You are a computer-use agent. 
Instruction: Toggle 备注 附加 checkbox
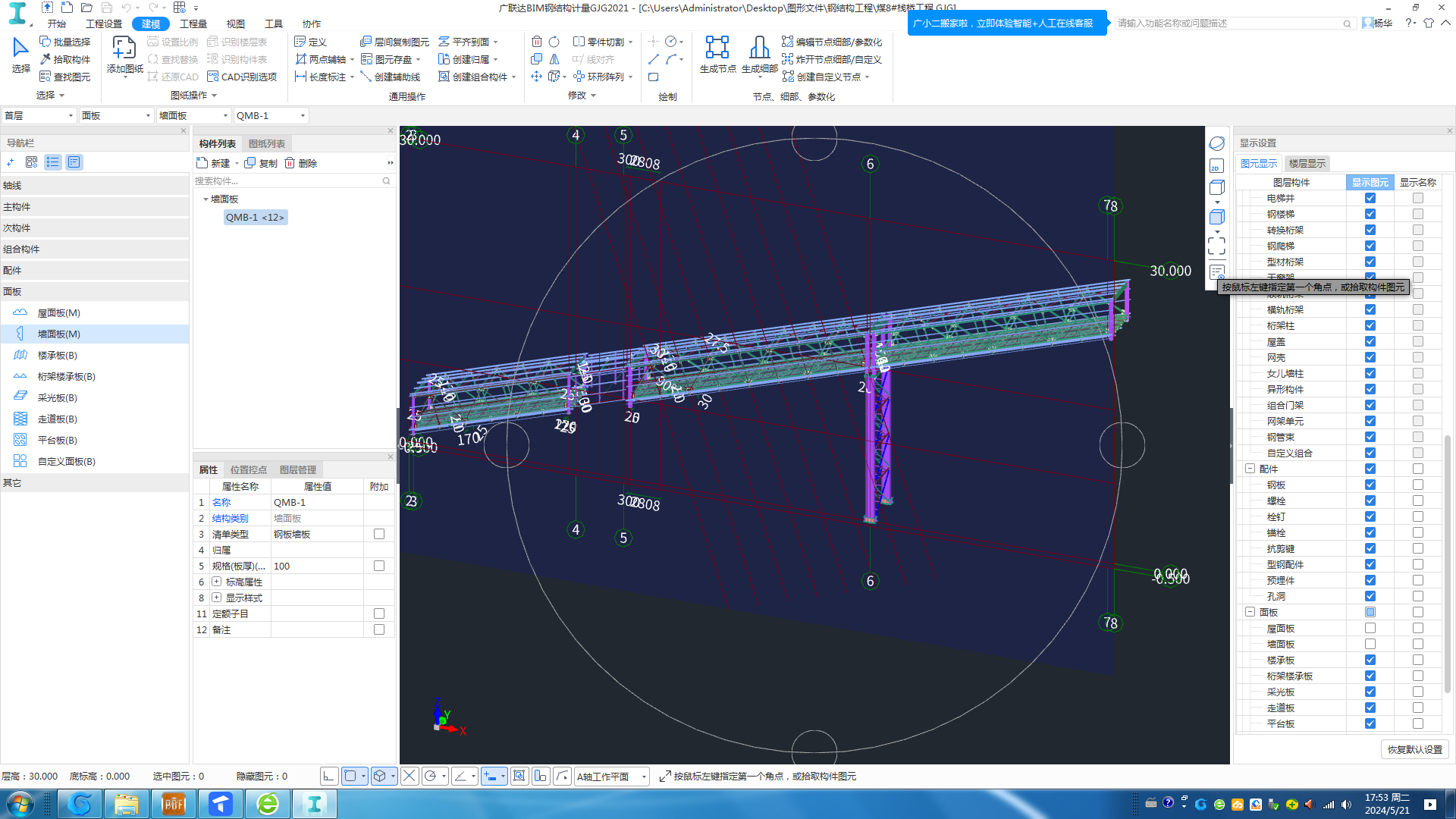pyautogui.click(x=379, y=629)
